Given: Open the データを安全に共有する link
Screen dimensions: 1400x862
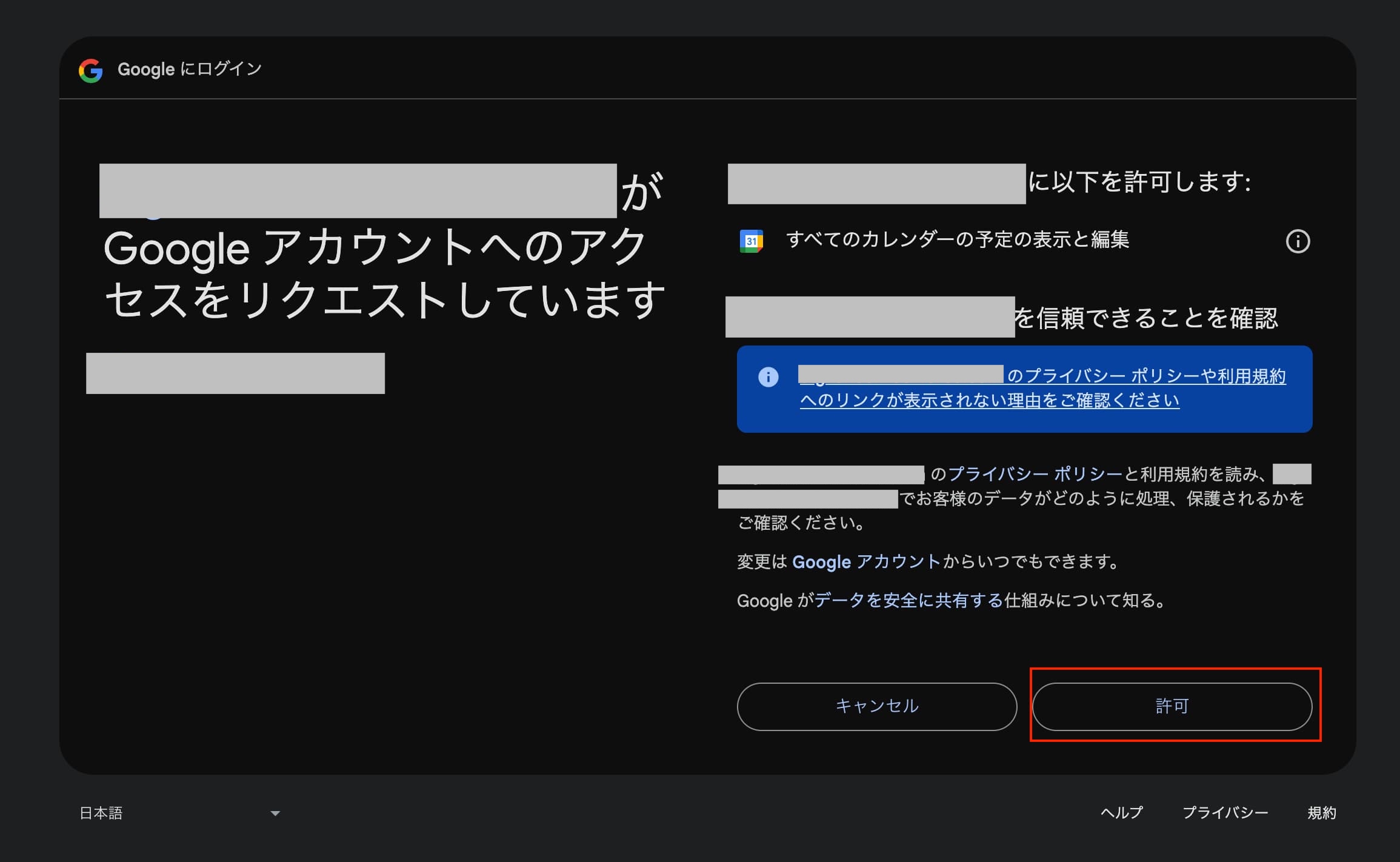Looking at the screenshot, I should pos(909,600).
